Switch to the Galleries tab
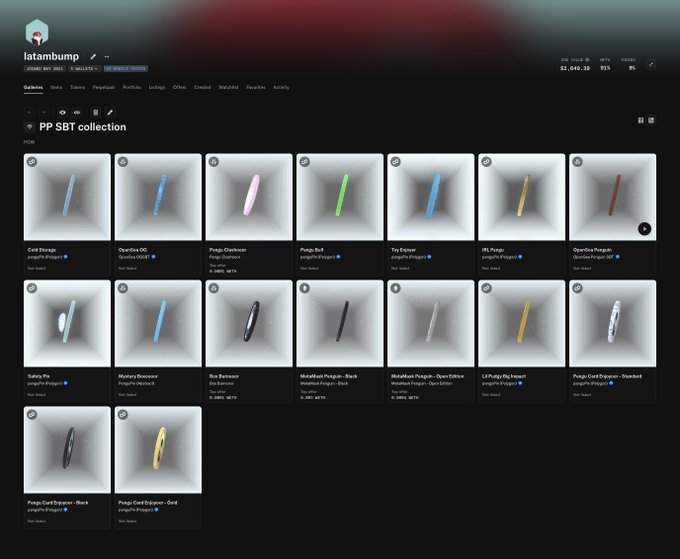680x559 pixels. 33,87
